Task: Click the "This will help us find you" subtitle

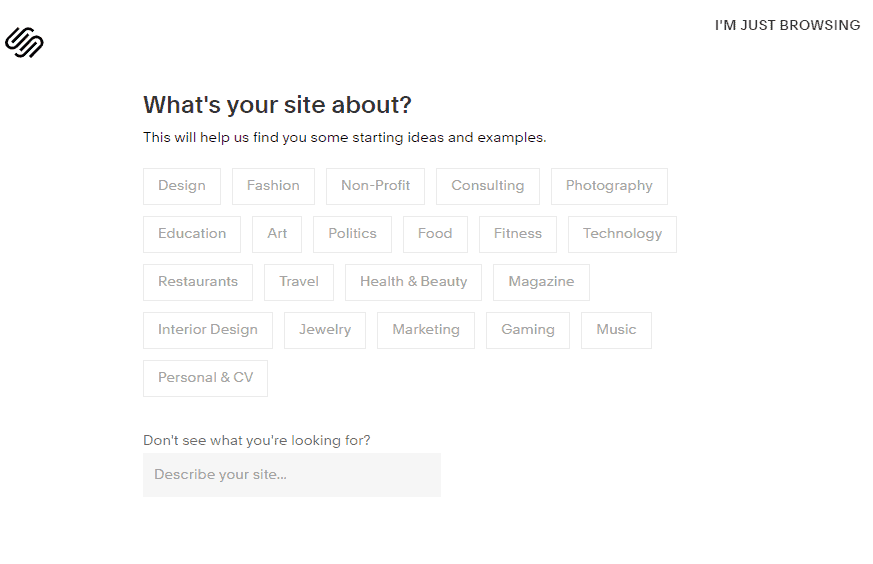Action: tap(345, 138)
